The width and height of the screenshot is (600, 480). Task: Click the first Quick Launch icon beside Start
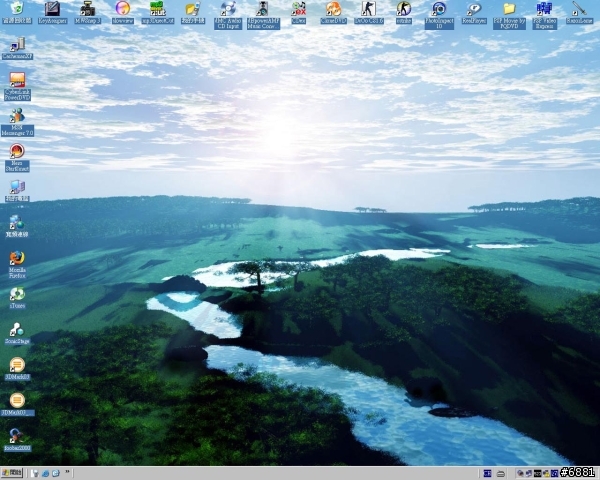click(35, 473)
